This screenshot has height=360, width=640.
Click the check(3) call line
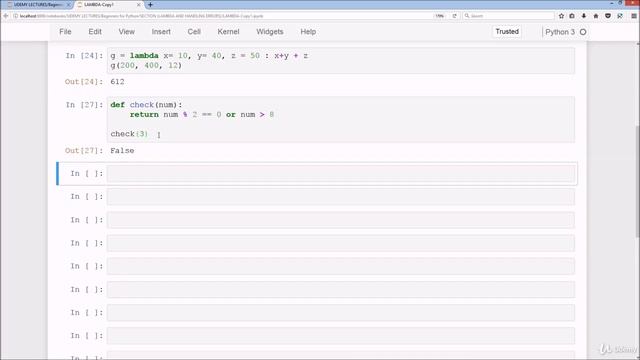pyautogui.click(x=129, y=134)
